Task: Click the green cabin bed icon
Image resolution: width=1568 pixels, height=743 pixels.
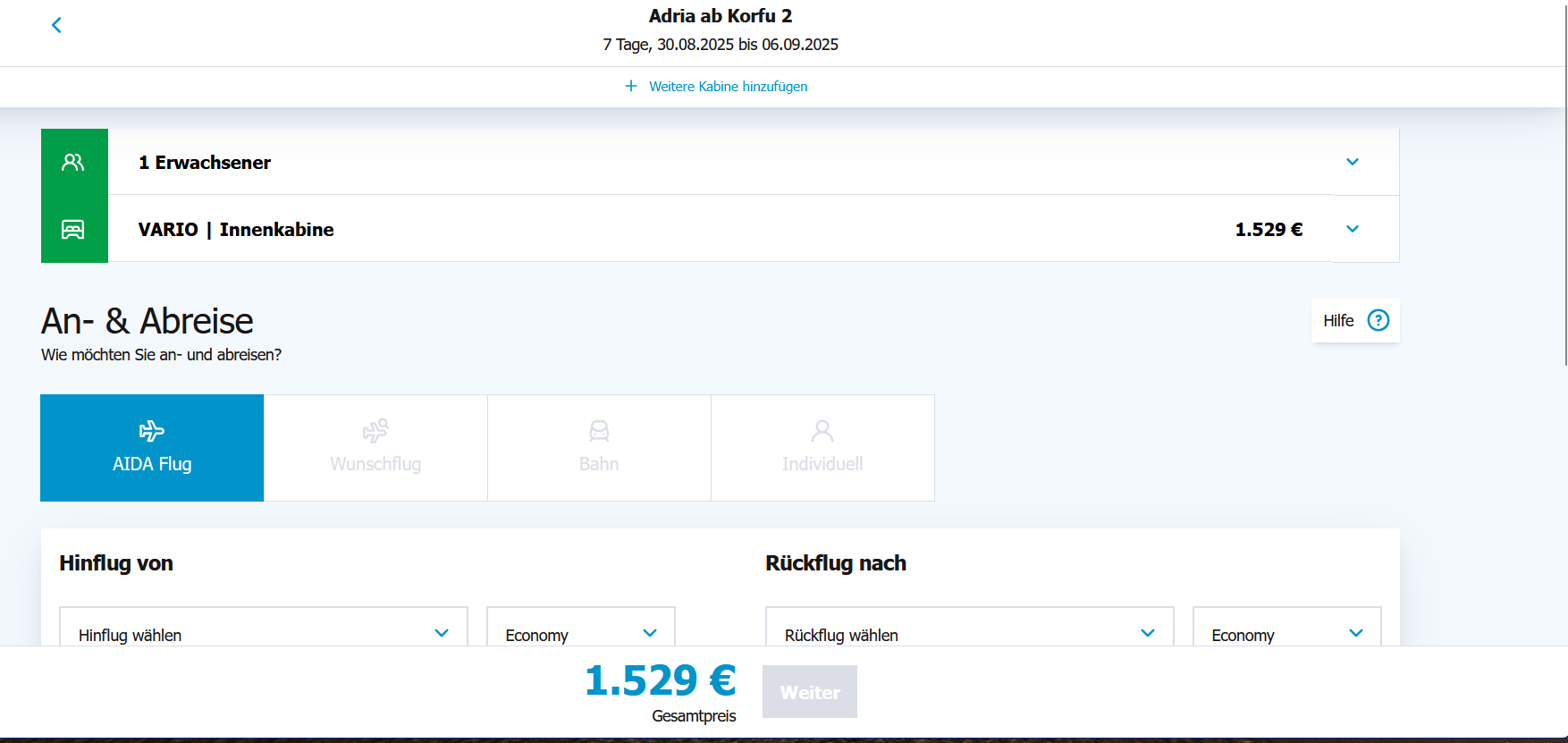Action: click(73, 230)
